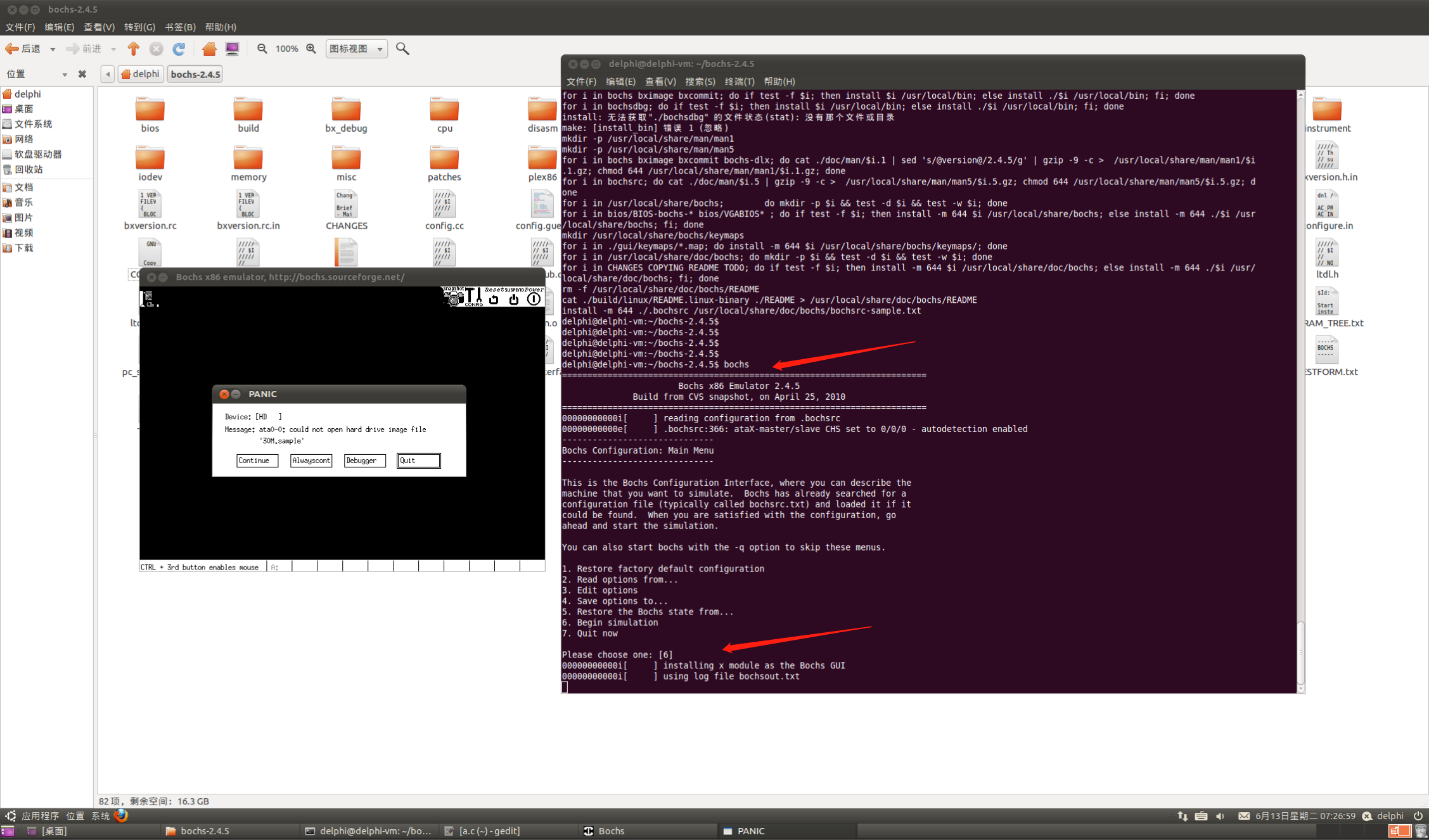
Task: Click the zoom in icon beside 100%
Action: click(x=311, y=49)
